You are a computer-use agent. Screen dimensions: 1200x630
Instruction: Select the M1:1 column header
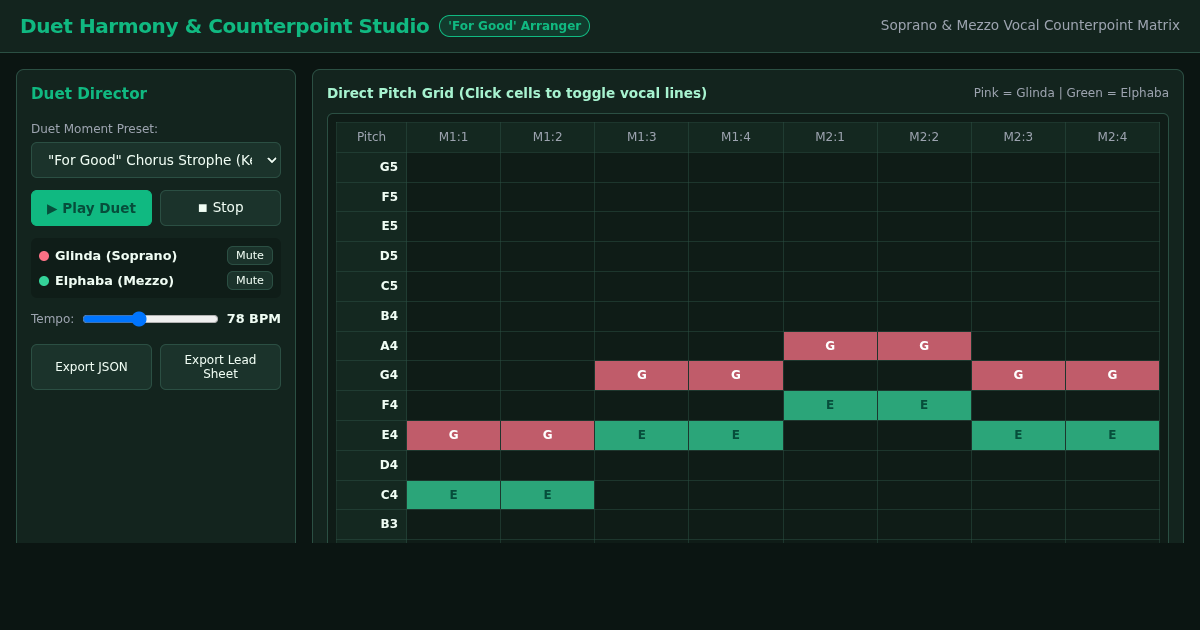(453, 137)
